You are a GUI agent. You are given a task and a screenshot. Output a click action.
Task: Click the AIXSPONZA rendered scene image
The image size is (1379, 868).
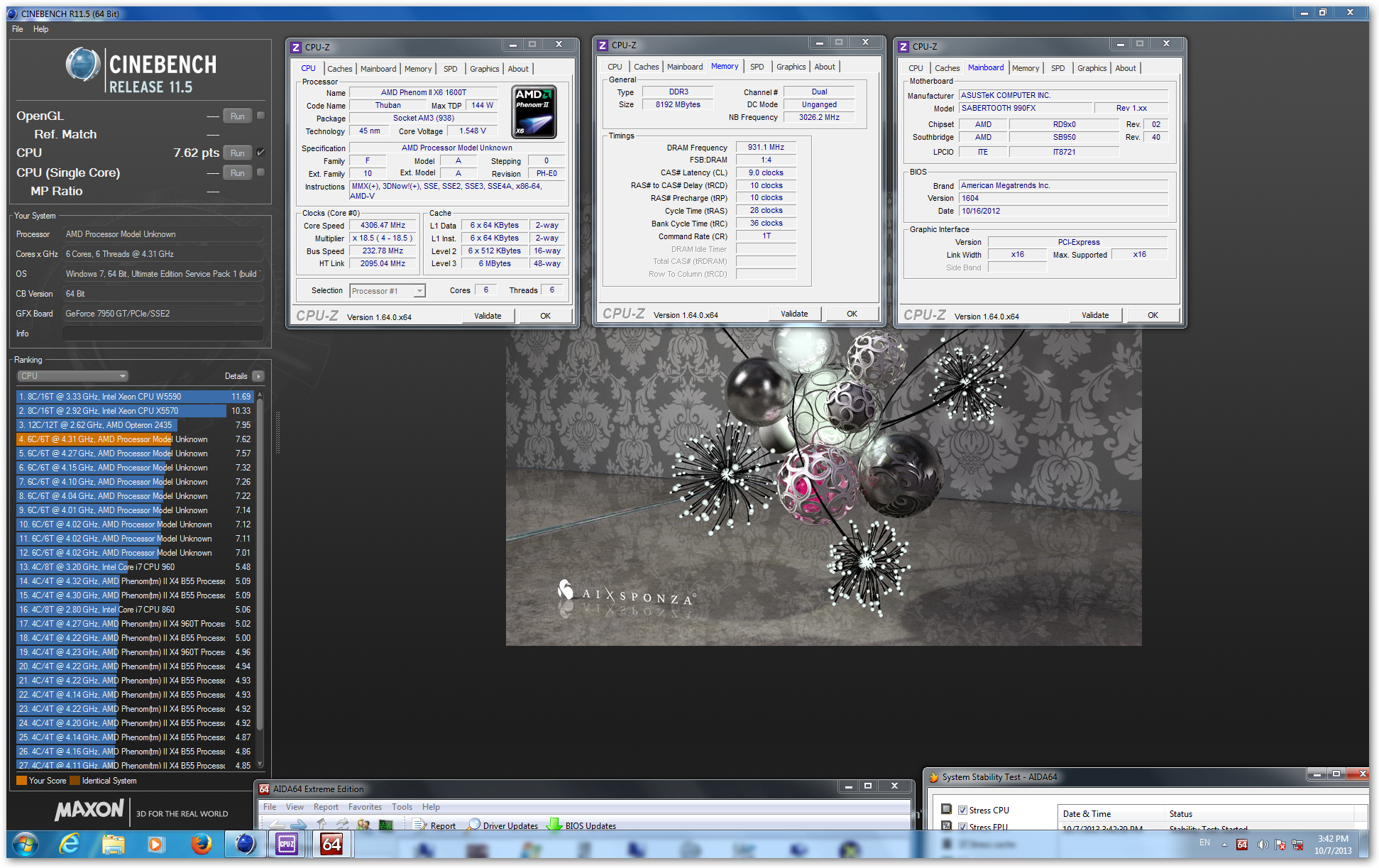(x=823, y=486)
